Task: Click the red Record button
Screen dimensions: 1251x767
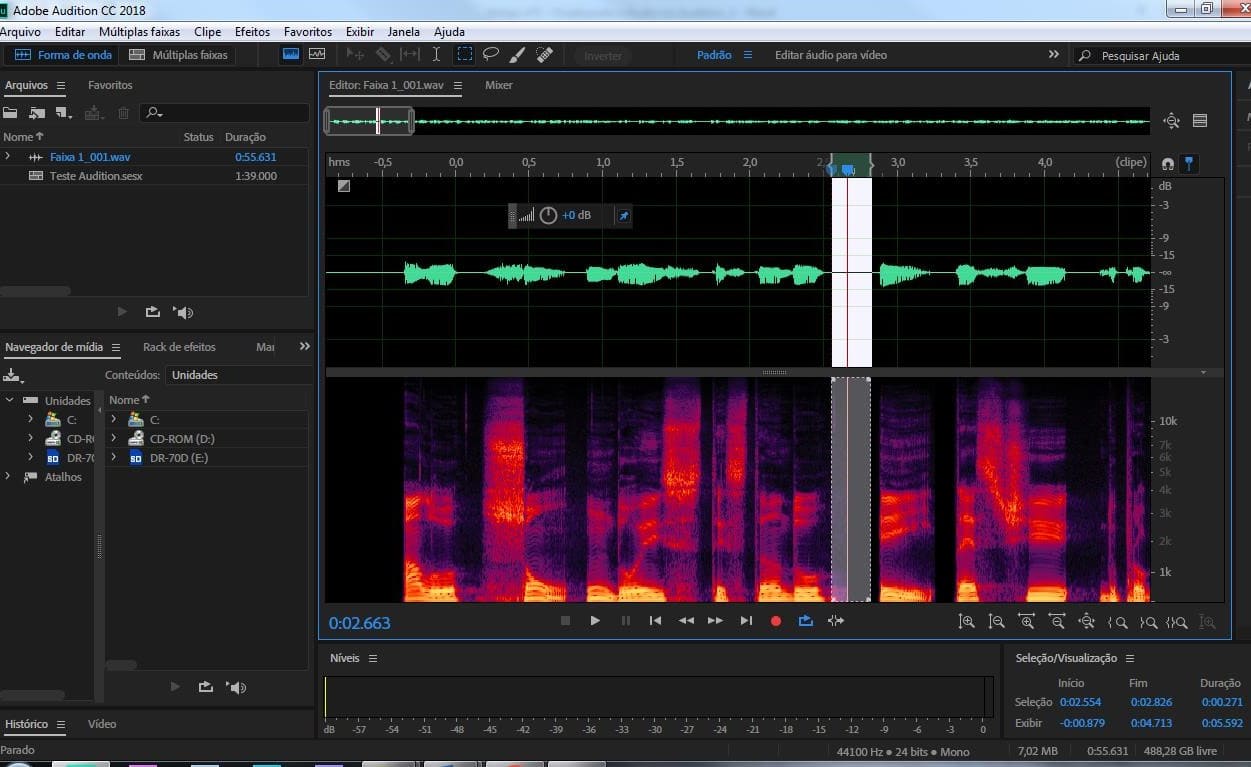Action: point(775,621)
